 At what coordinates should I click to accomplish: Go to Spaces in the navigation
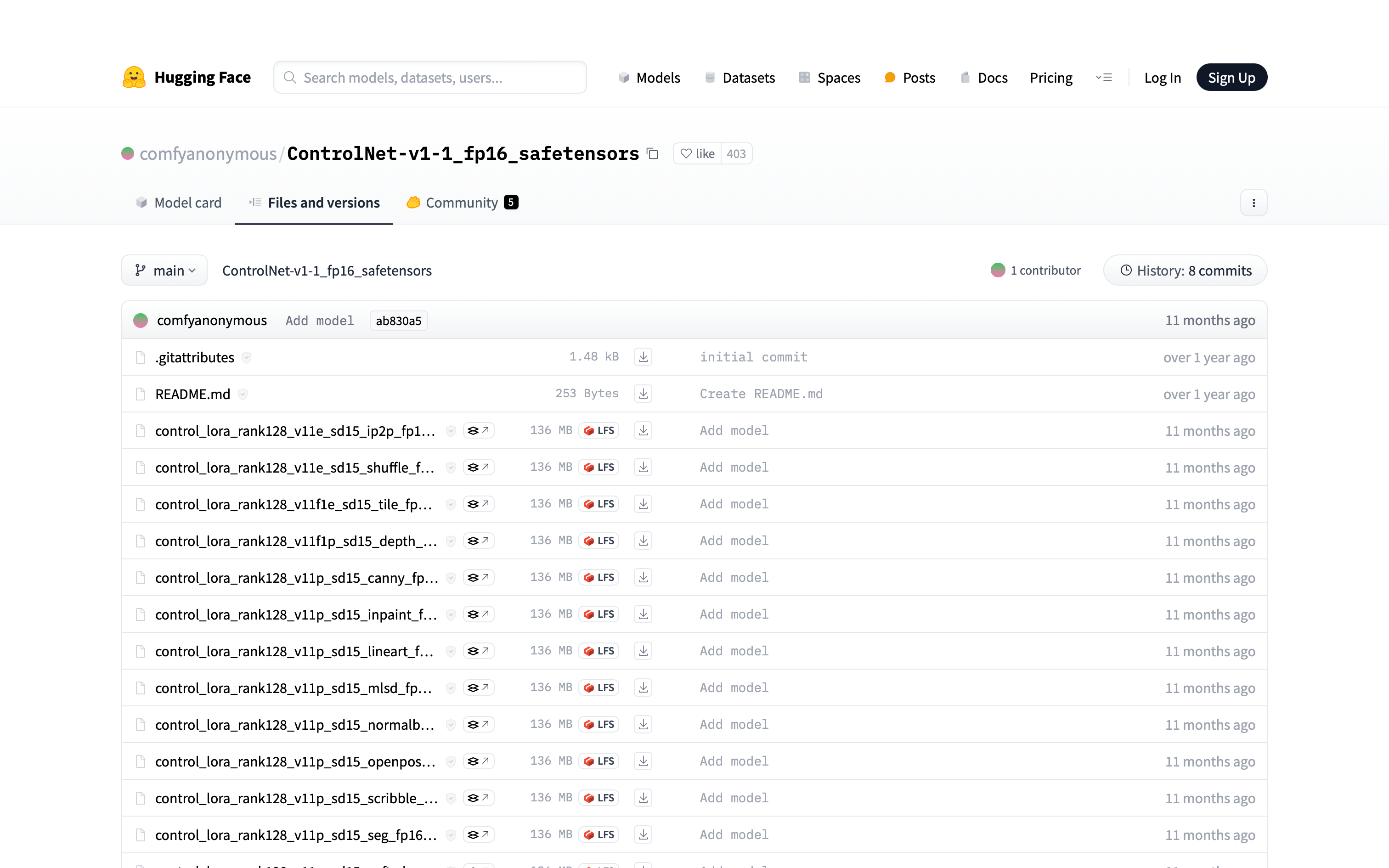[830, 78]
